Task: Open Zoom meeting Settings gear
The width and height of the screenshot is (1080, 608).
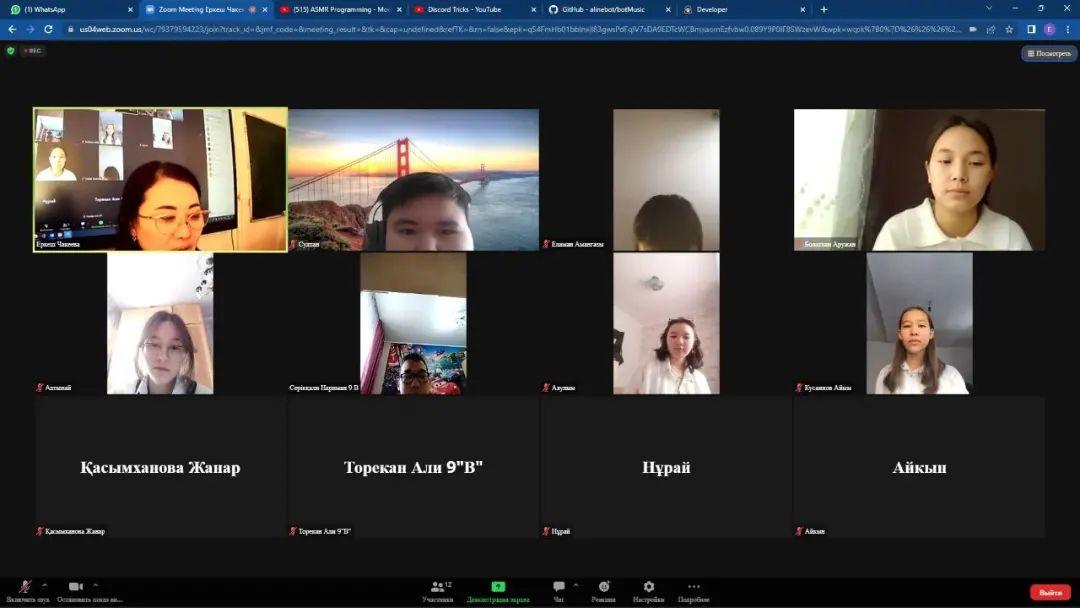Action: click(x=648, y=587)
